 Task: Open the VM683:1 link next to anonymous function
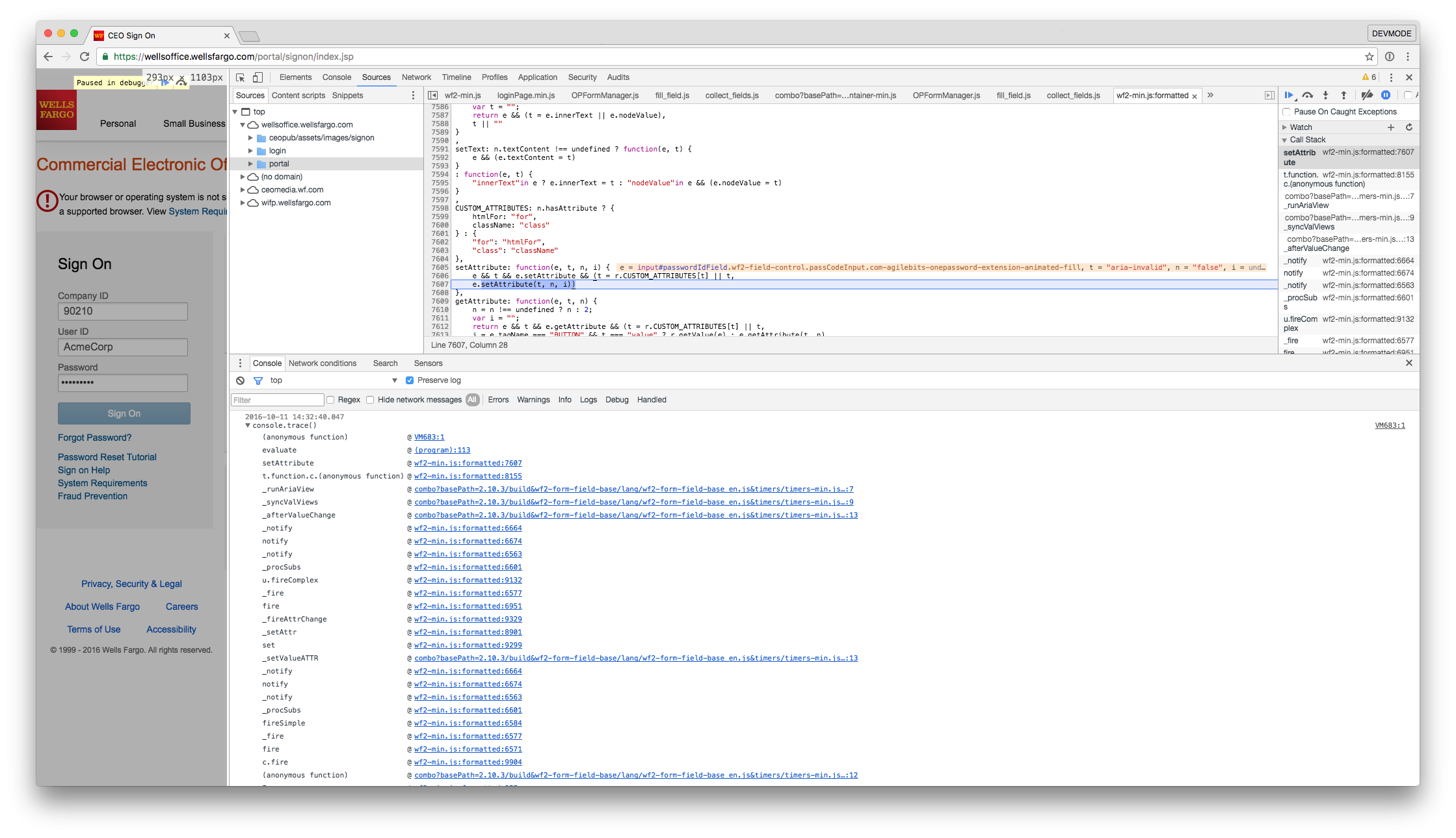pos(429,438)
